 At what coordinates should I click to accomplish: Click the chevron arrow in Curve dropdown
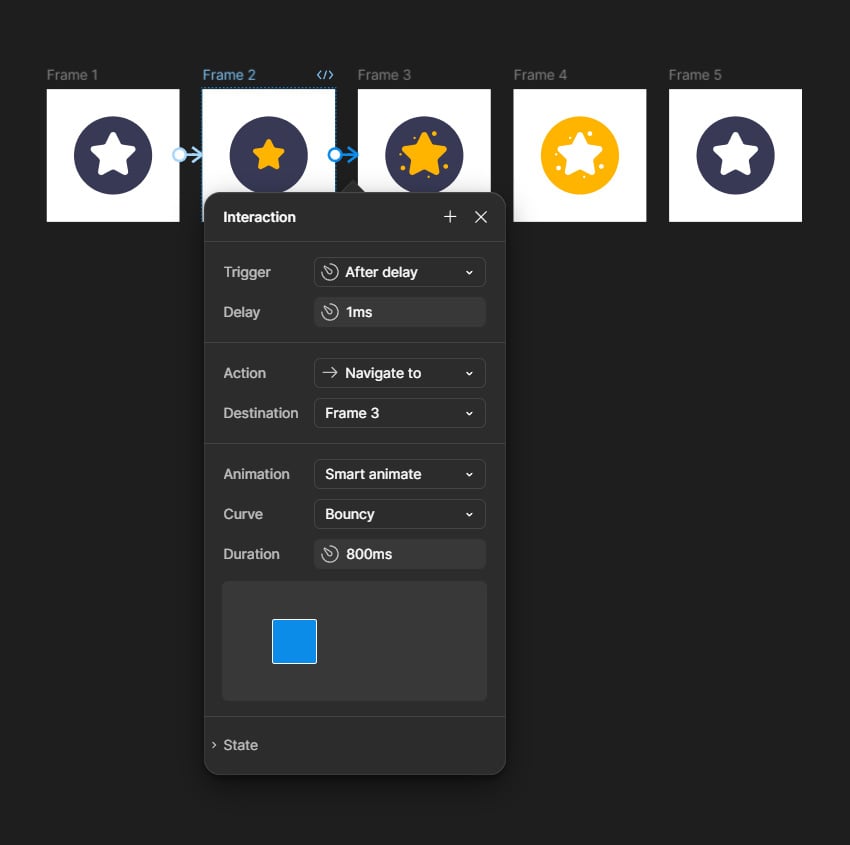pyautogui.click(x=469, y=514)
